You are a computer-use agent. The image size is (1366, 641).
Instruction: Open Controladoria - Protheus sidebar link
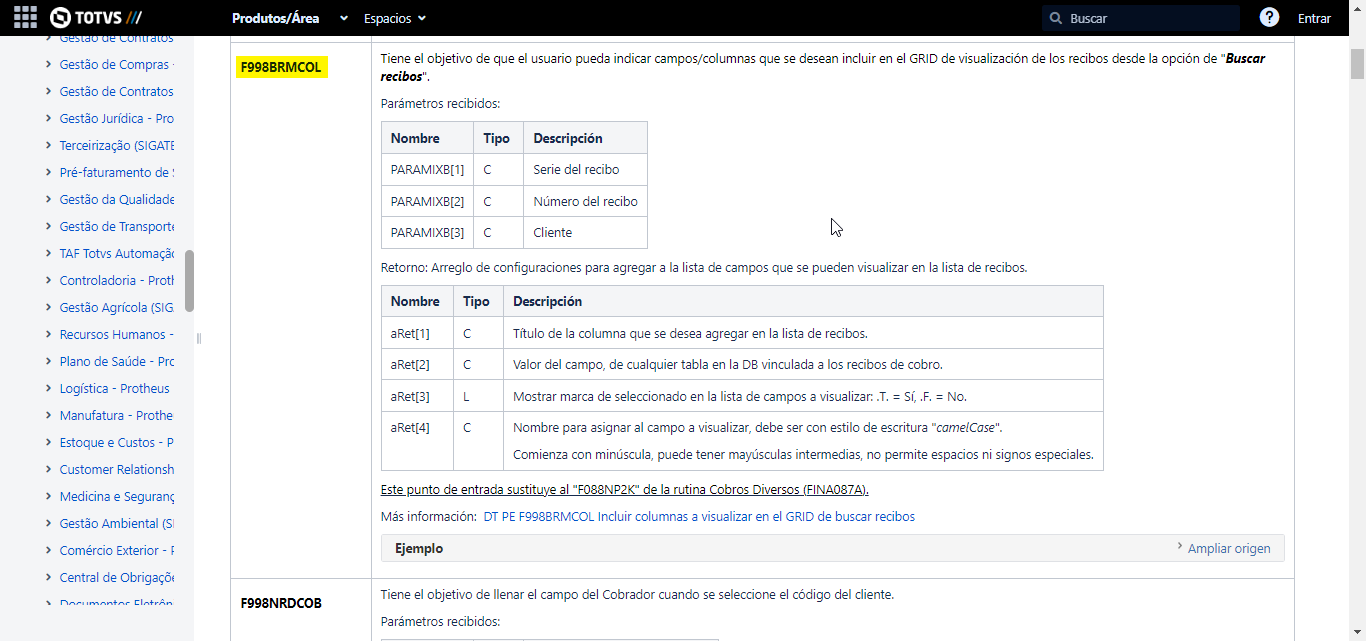coord(117,281)
